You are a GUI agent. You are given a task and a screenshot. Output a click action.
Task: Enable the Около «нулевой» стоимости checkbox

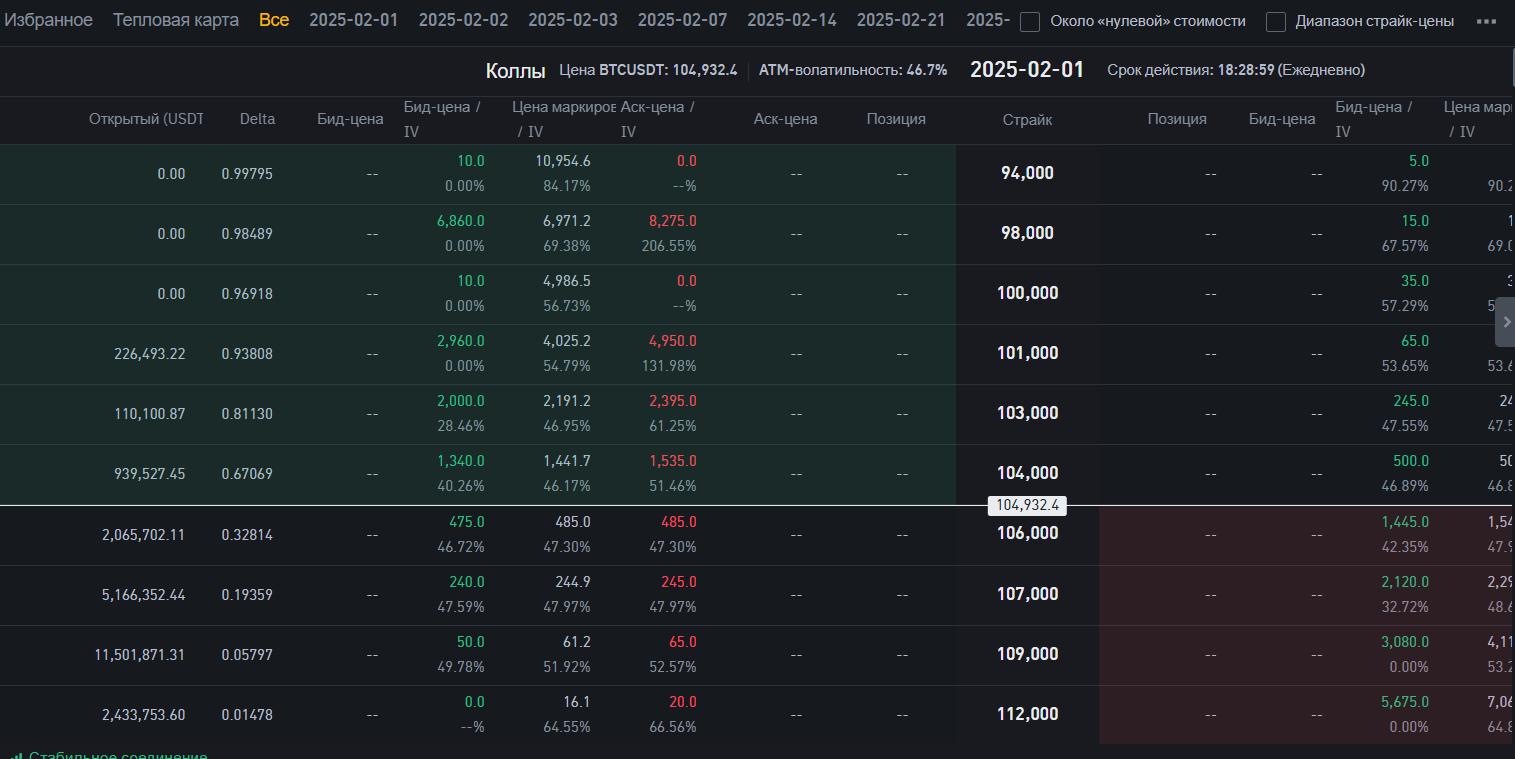click(x=1030, y=22)
